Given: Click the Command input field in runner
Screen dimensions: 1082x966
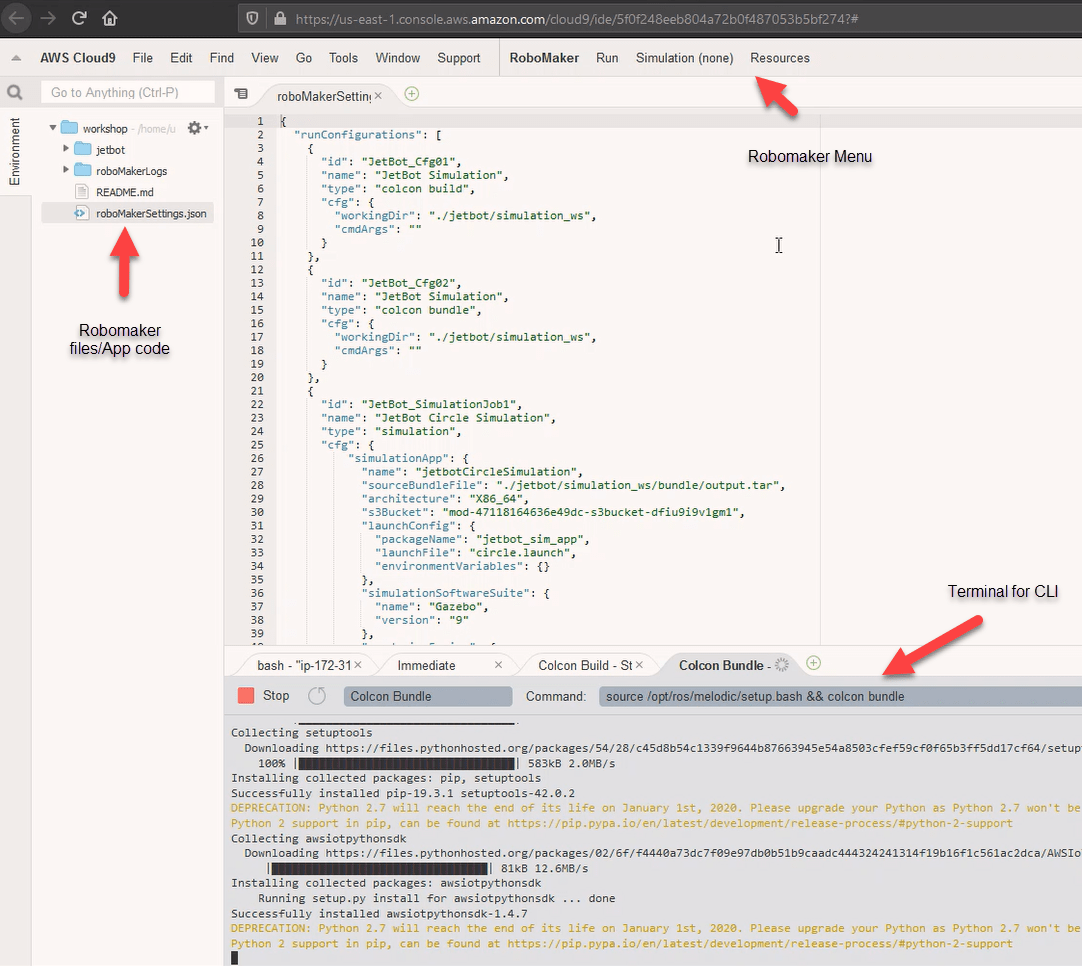Looking at the screenshot, I should [x=838, y=696].
